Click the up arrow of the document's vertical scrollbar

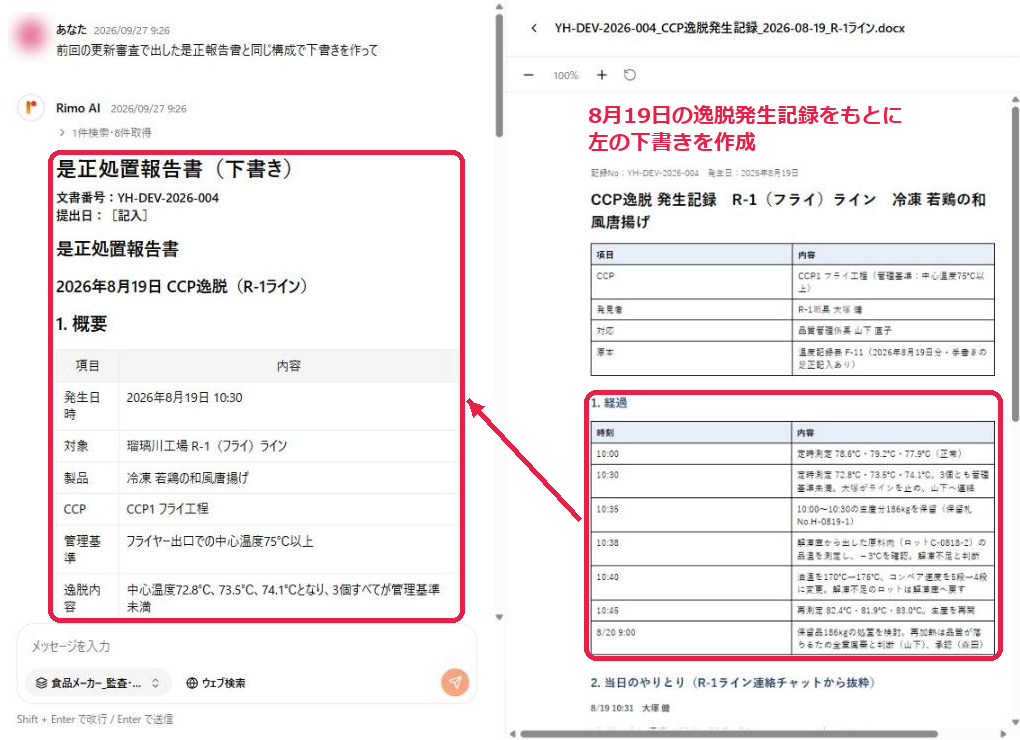pos(1015,99)
